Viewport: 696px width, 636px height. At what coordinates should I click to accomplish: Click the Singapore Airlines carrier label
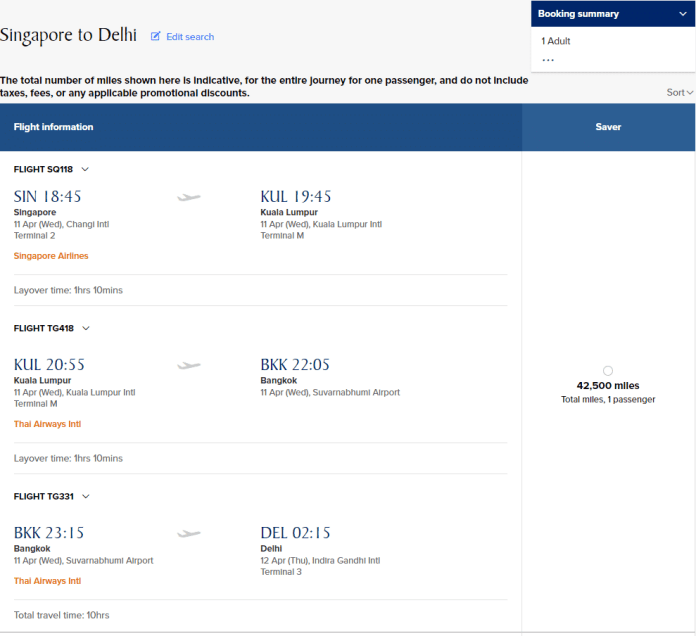coord(51,256)
